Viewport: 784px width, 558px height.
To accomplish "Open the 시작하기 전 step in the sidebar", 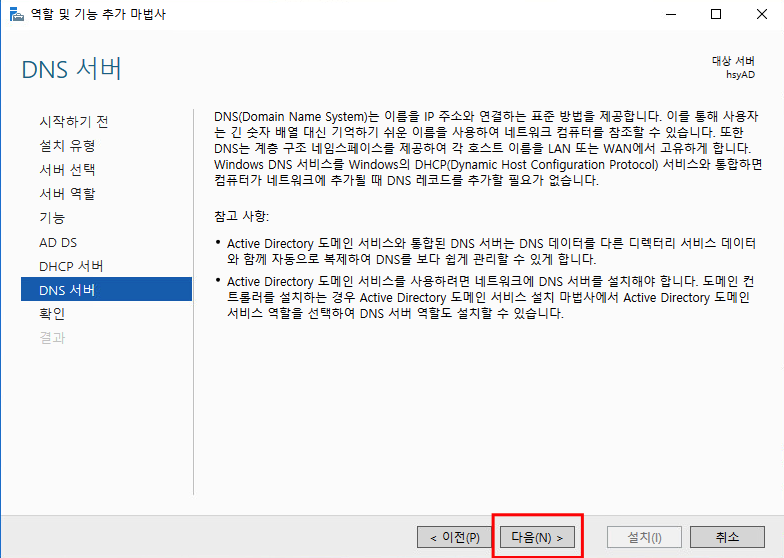I will click(x=74, y=122).
